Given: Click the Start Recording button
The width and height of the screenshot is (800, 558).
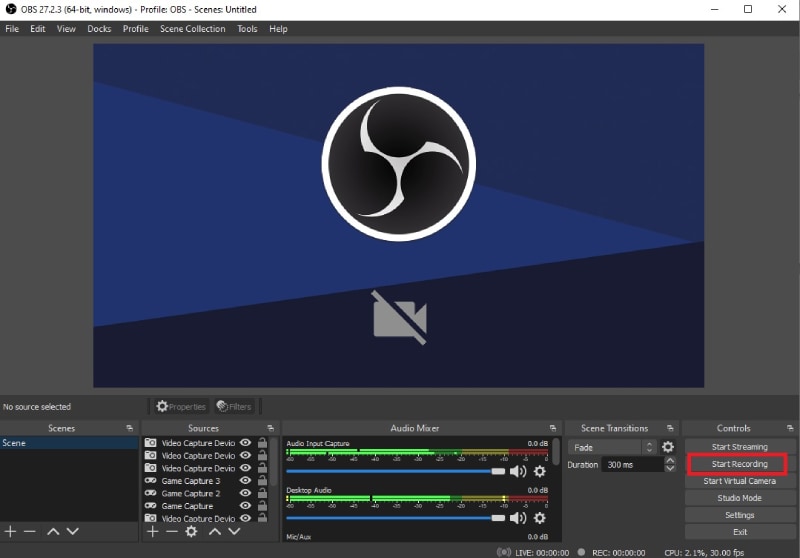Looking at the screenshot, I should (x=739, y=464).
